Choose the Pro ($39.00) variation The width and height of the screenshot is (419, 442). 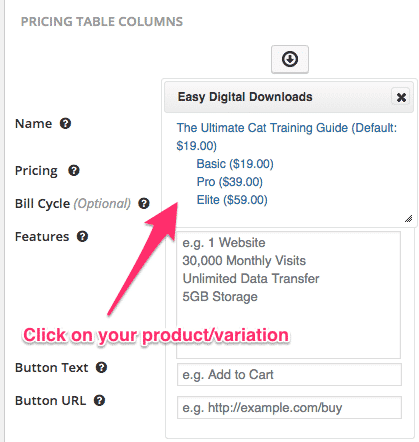(x=230, y=182)
